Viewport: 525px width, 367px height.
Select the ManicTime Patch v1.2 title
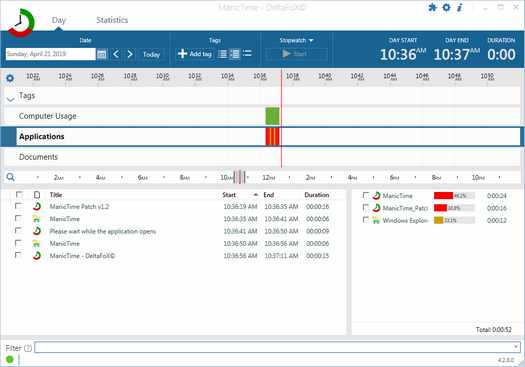coord(79,207)
